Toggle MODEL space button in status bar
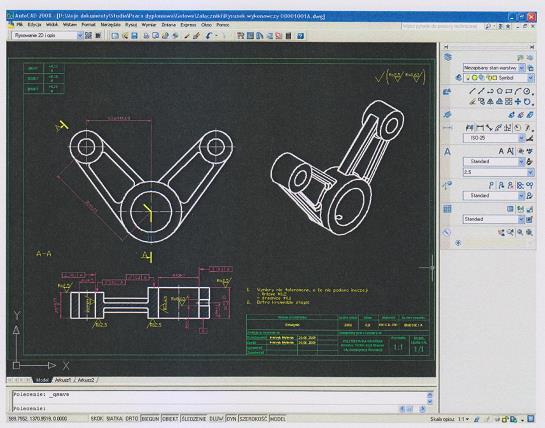This screenshot has height=428, width=545. (278, 419)
